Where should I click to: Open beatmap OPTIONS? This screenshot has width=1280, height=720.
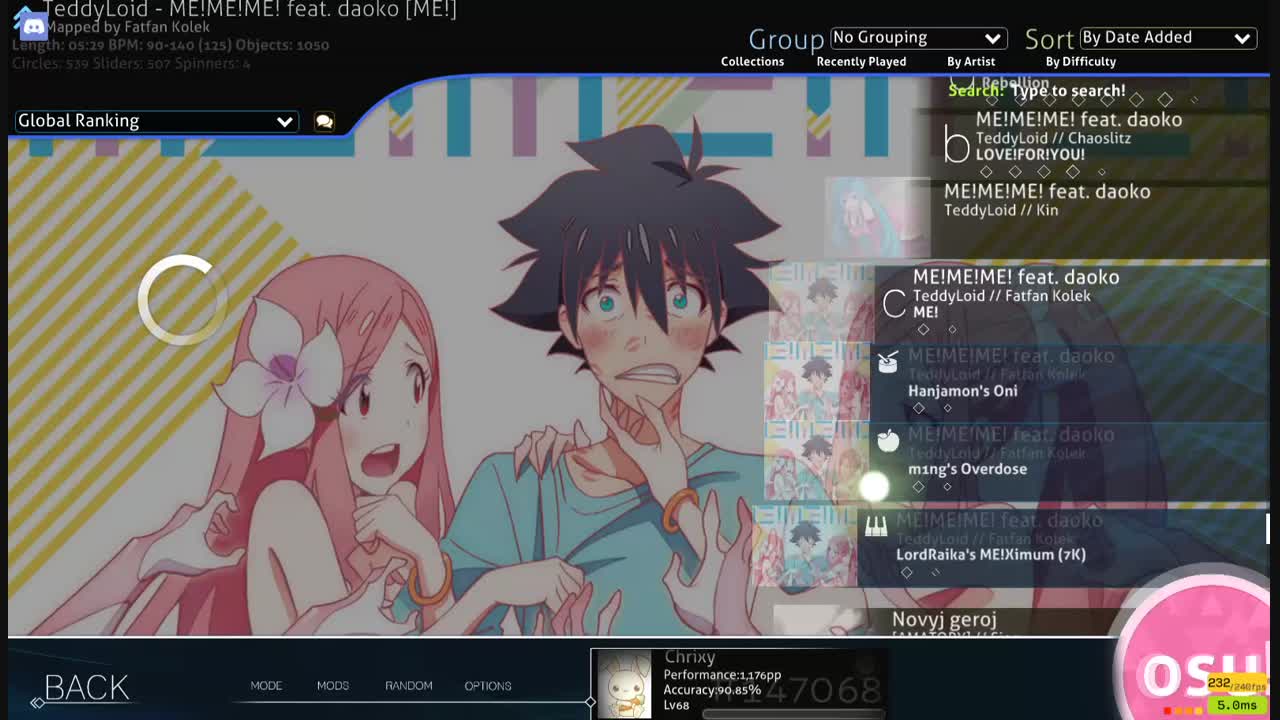(x=488, y=686)
